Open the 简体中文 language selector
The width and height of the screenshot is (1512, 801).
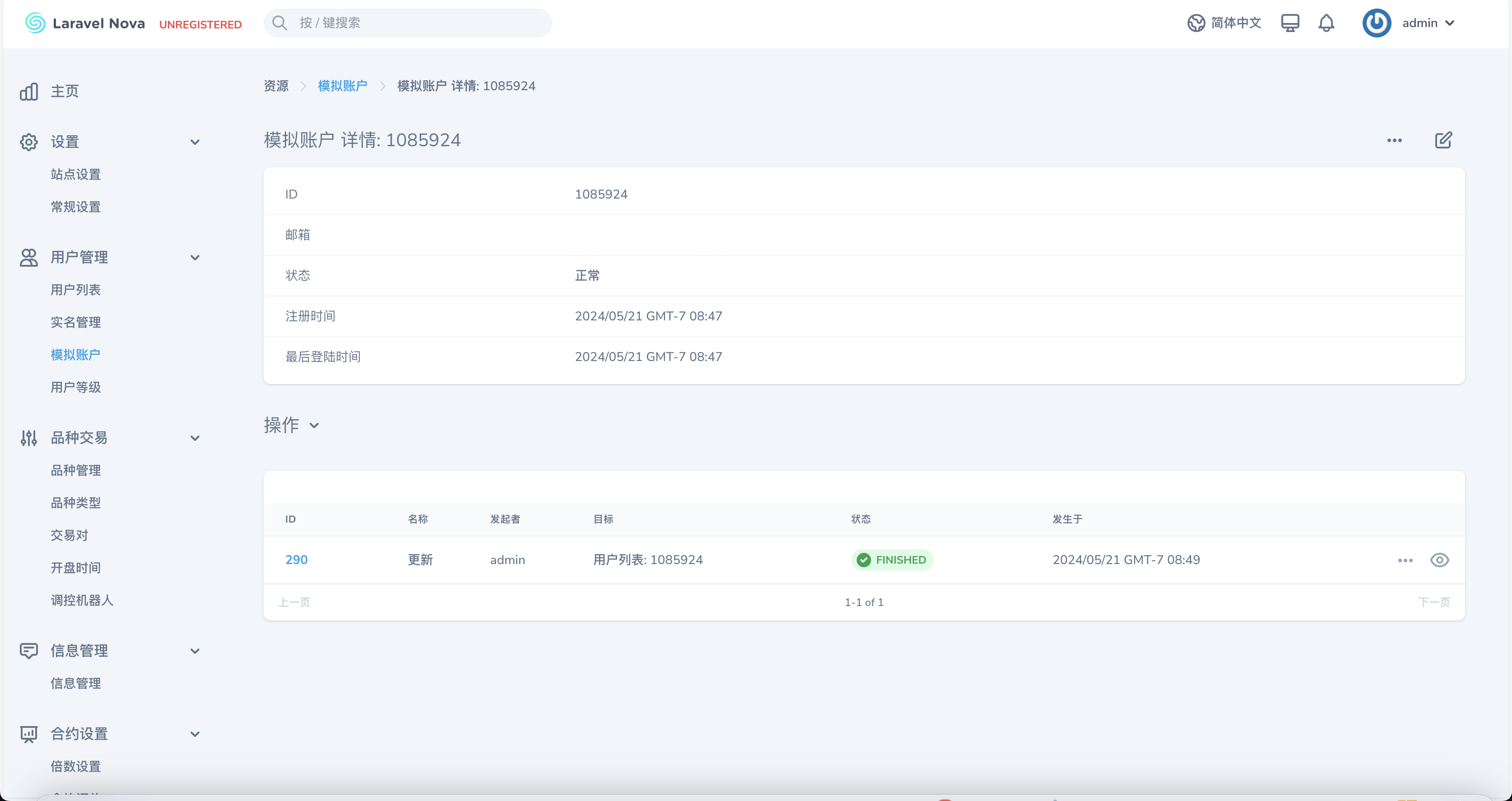point(1224,23)
